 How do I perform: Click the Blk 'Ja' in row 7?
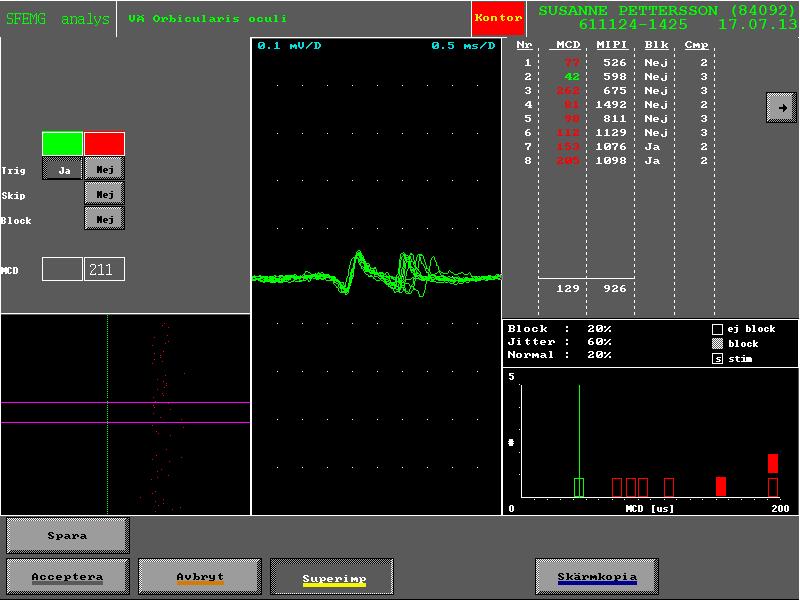[652, 146]
